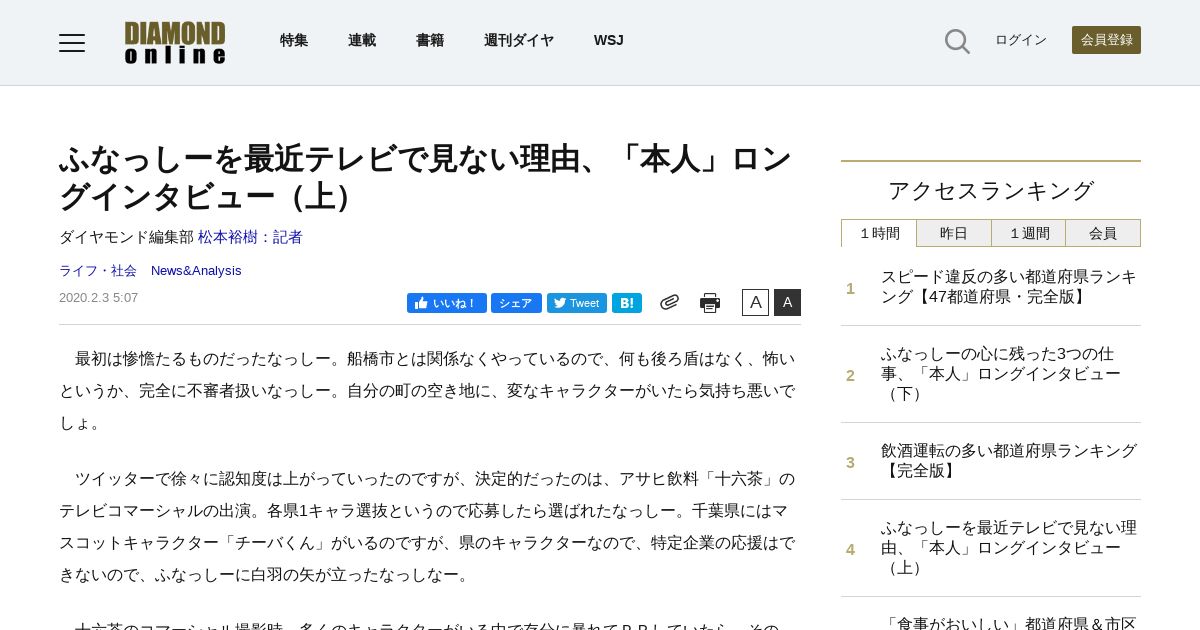Screen dimensions: 1200x630
Task: Open the 書籍 menu
Action: click(x=430, y=40)
